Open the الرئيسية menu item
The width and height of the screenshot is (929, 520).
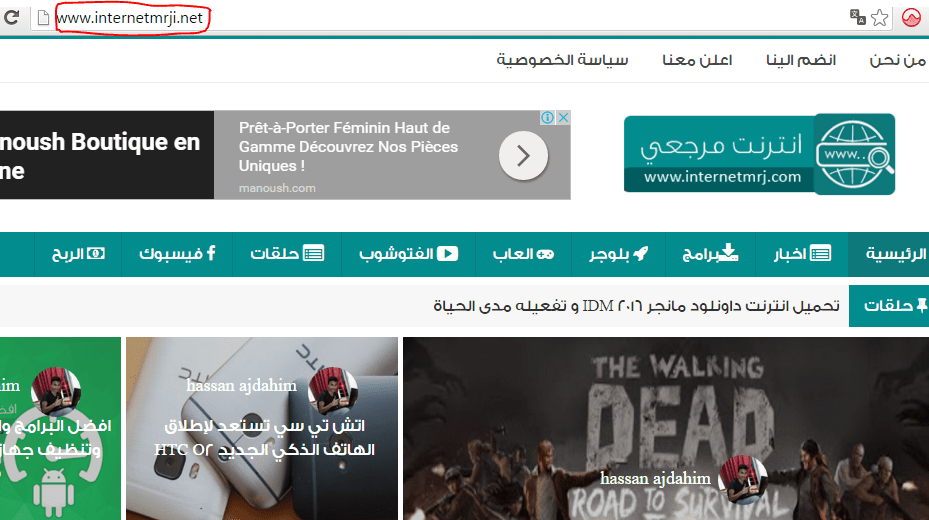[x=888, y=254]
